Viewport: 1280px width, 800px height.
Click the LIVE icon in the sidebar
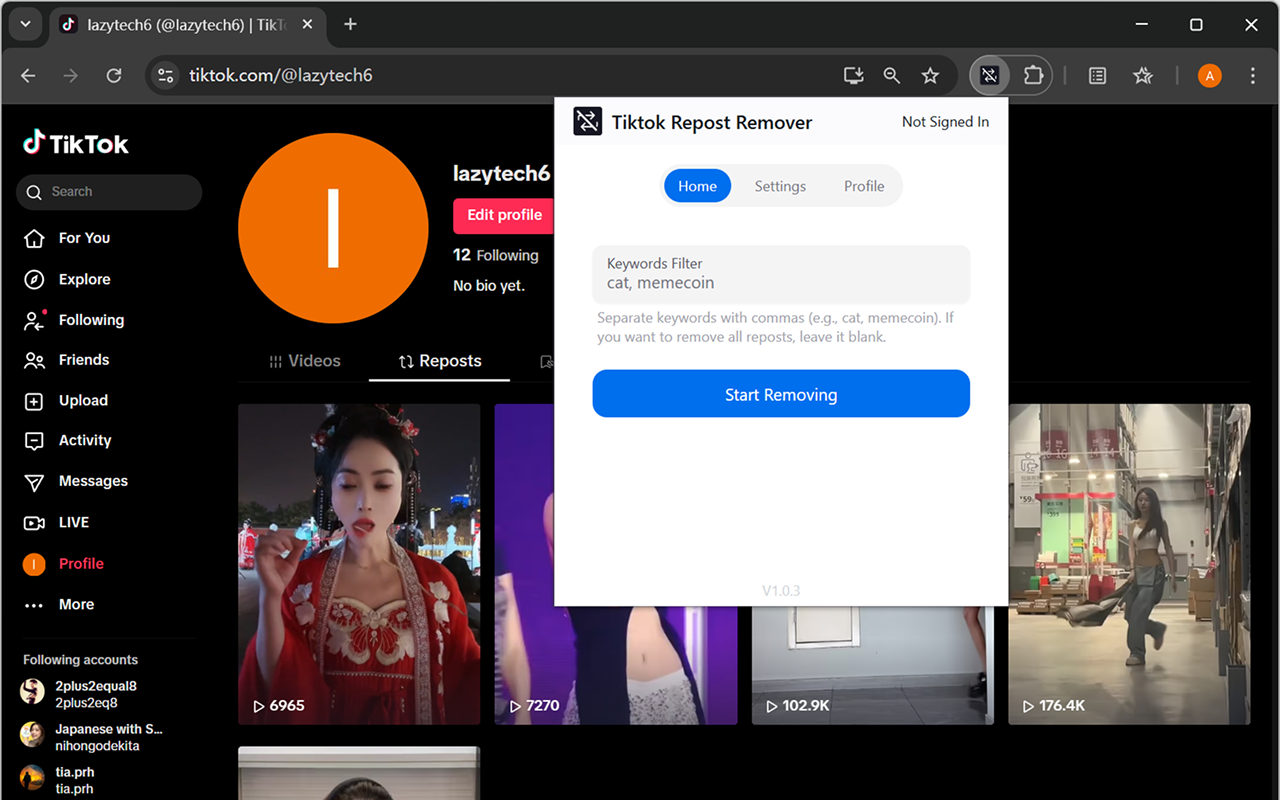(x=34, y=522)
